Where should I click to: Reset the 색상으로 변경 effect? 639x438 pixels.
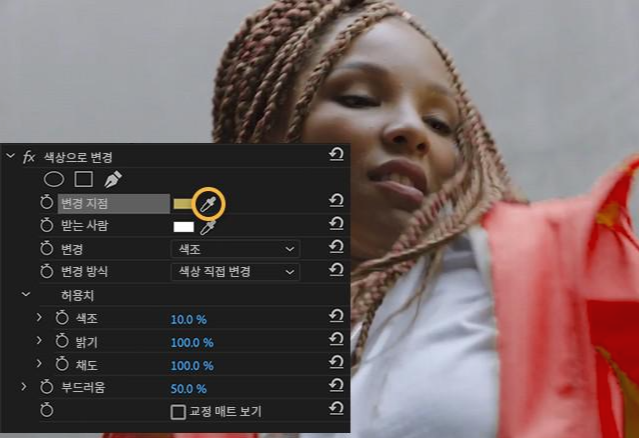[x=336, y=154]
